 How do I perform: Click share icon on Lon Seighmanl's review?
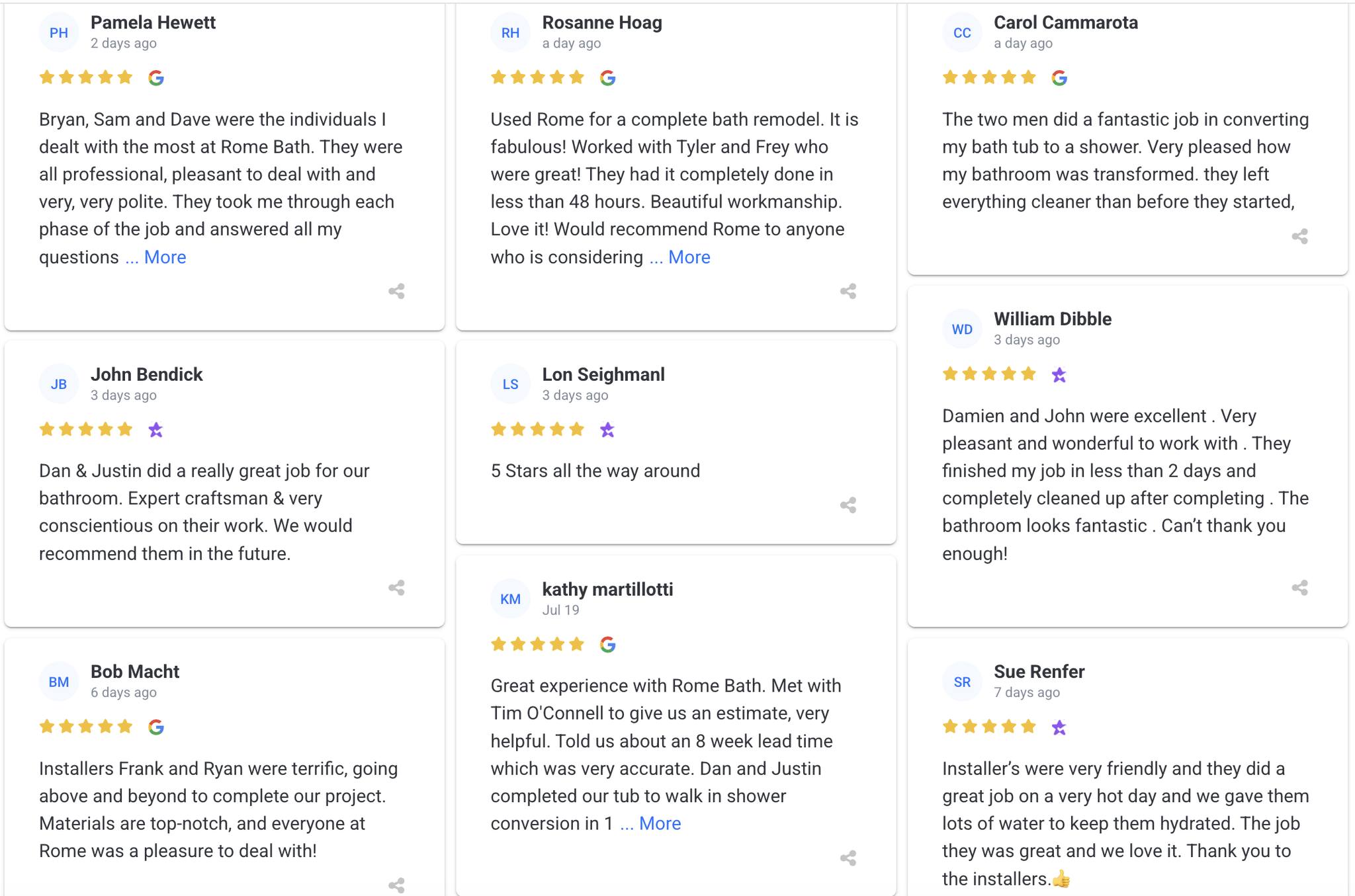click(x=848, y=505)
